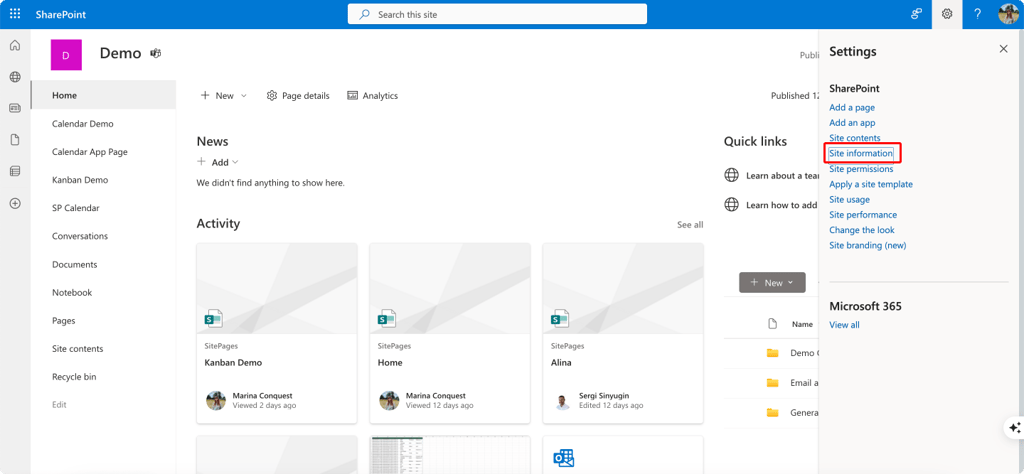Screen dimensions: 1024x474
Task: Open Site usage in Settings
Action: click(x=850, y=199)
